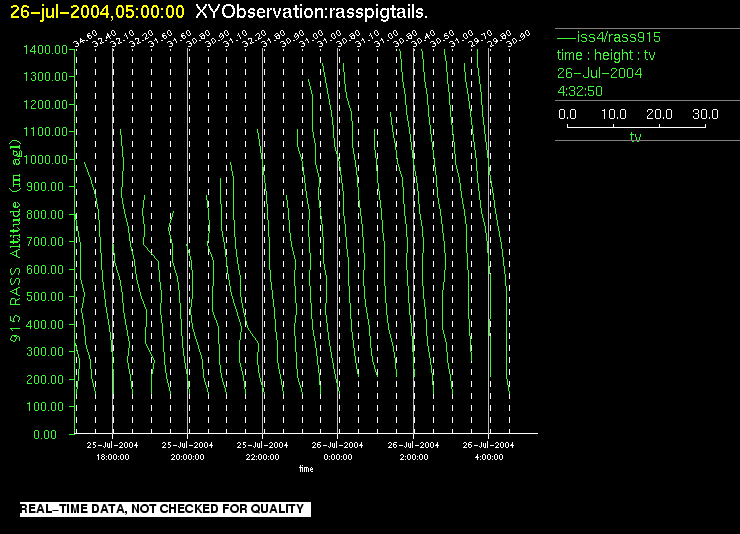This screenshot has width=740, height=534.
Task: Click the 1100.00 altitude axis label
Action: [45, 132]
